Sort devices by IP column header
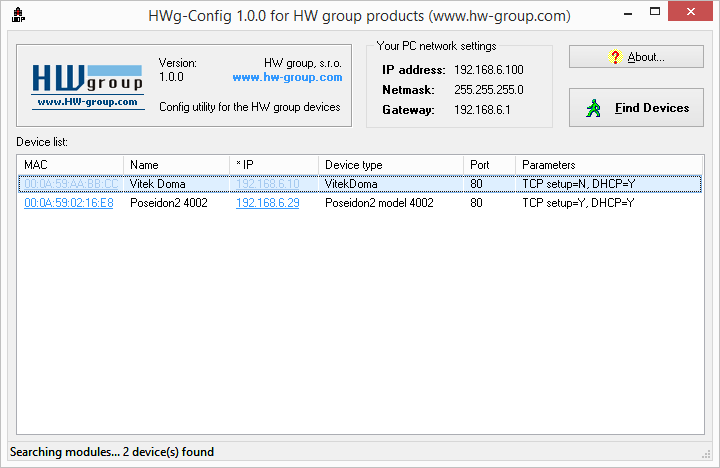 point(274,165)
